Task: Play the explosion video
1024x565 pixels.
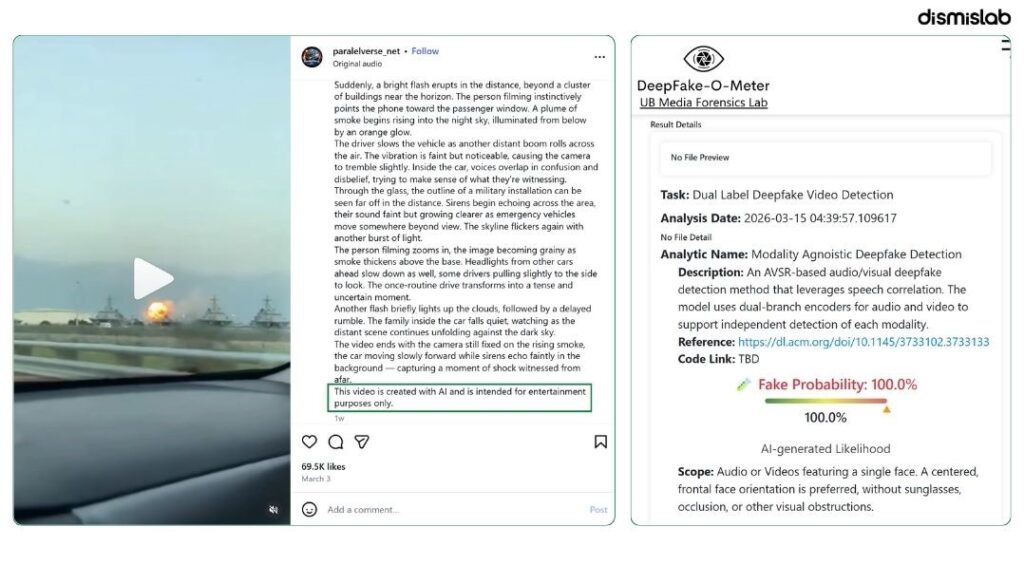Action: (x=153, y=278)
